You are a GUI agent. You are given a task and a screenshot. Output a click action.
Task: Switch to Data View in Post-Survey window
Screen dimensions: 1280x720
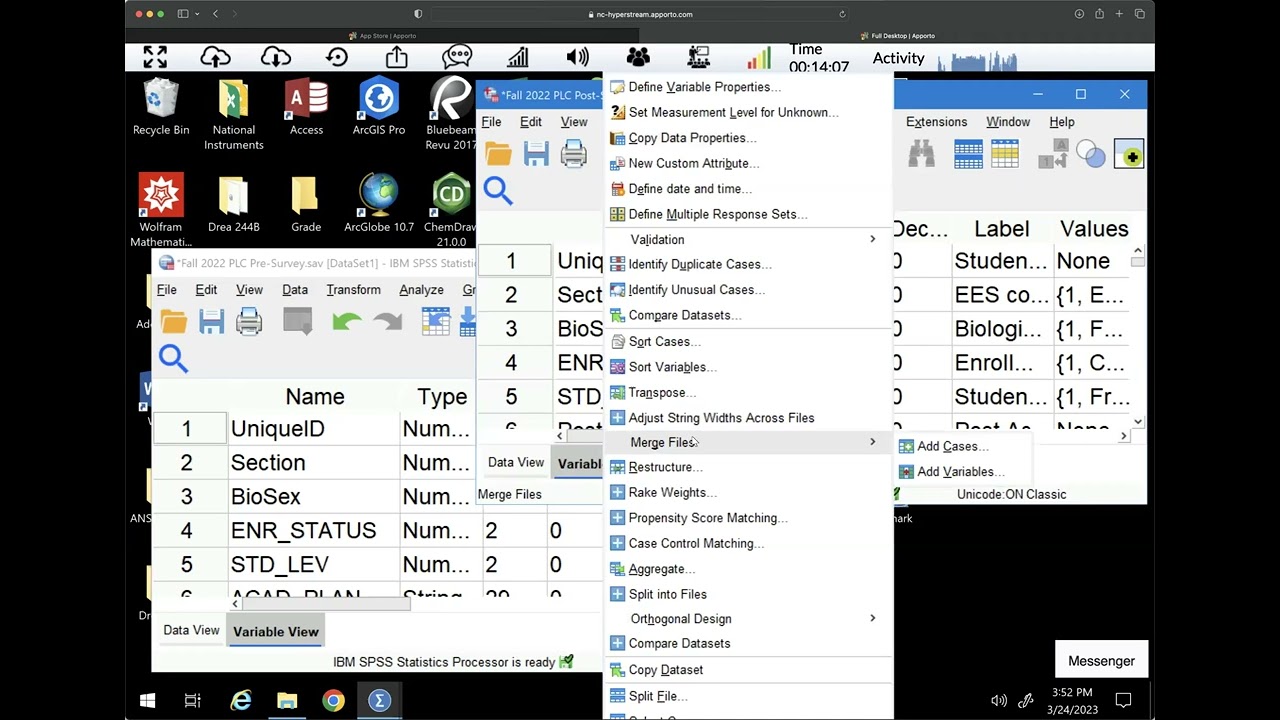click(516, 462)
